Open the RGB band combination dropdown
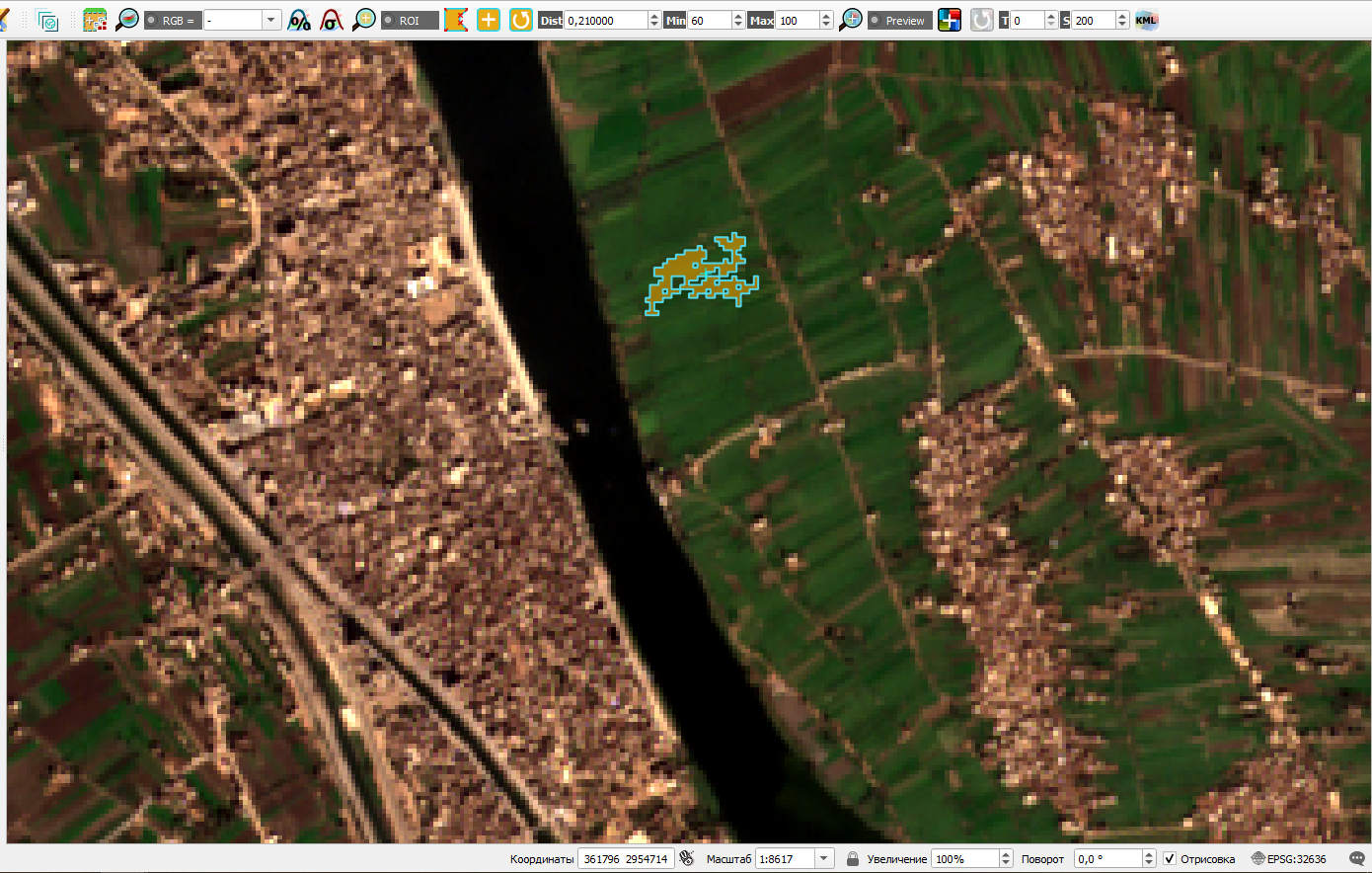 [270, 21]
